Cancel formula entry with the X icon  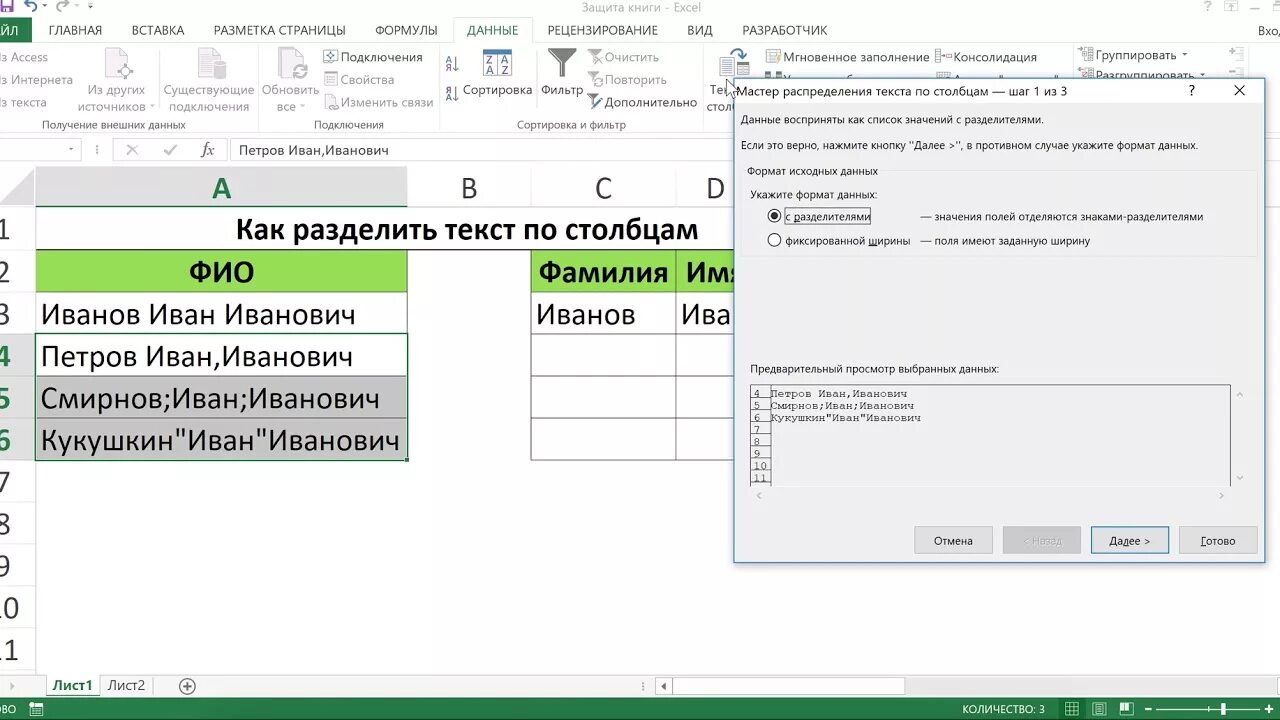tap(132, 150)
